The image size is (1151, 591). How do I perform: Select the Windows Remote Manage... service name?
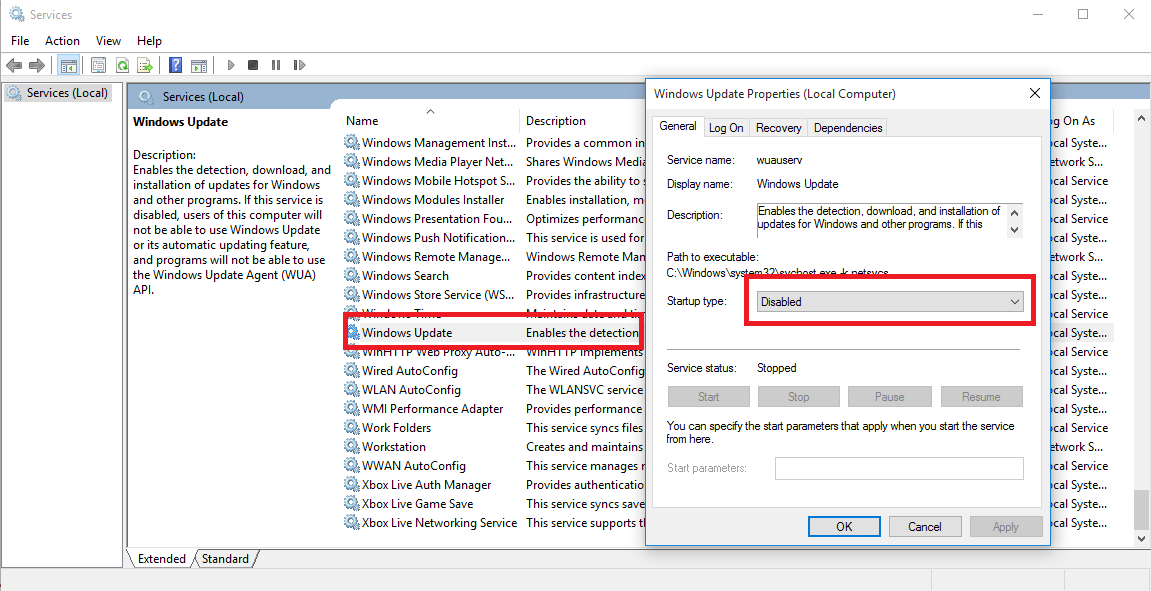436,257
